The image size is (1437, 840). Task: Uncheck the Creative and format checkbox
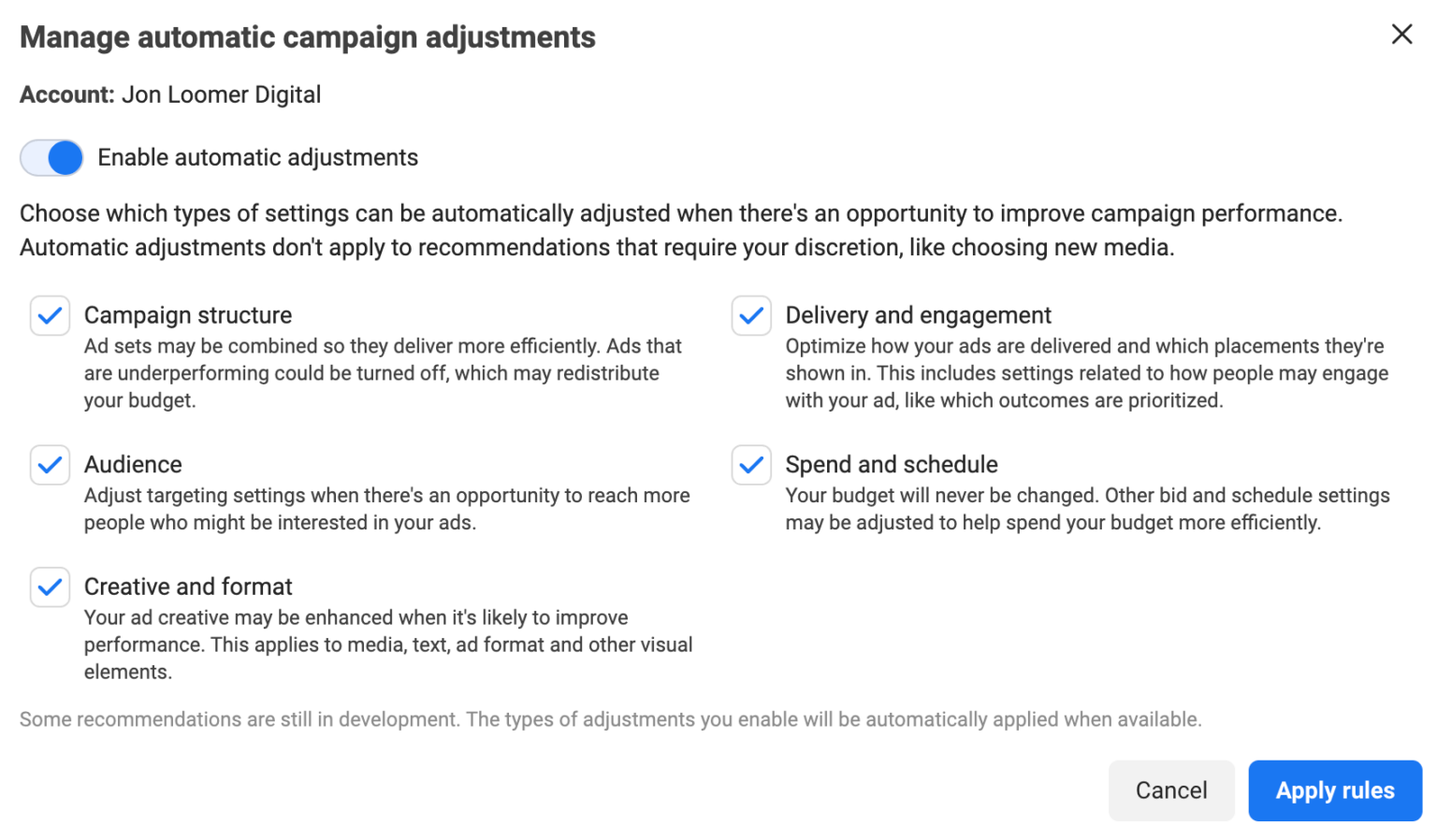(50, 587)
